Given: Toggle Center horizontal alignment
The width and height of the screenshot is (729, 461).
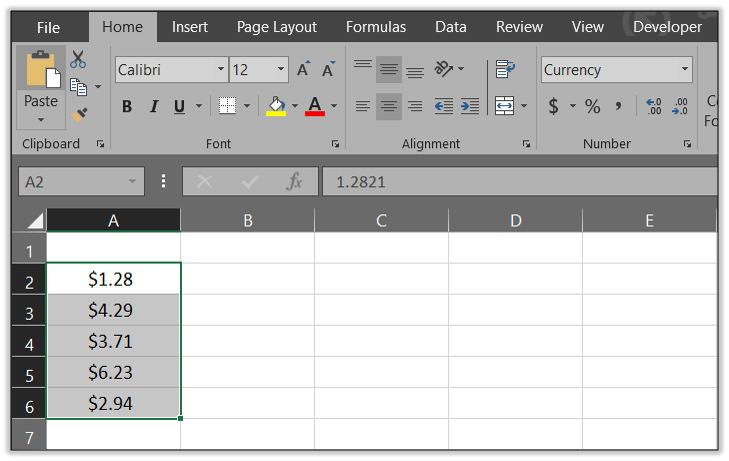Looking at the screenshot, I should pyautogui.click(x=389, y=106).
